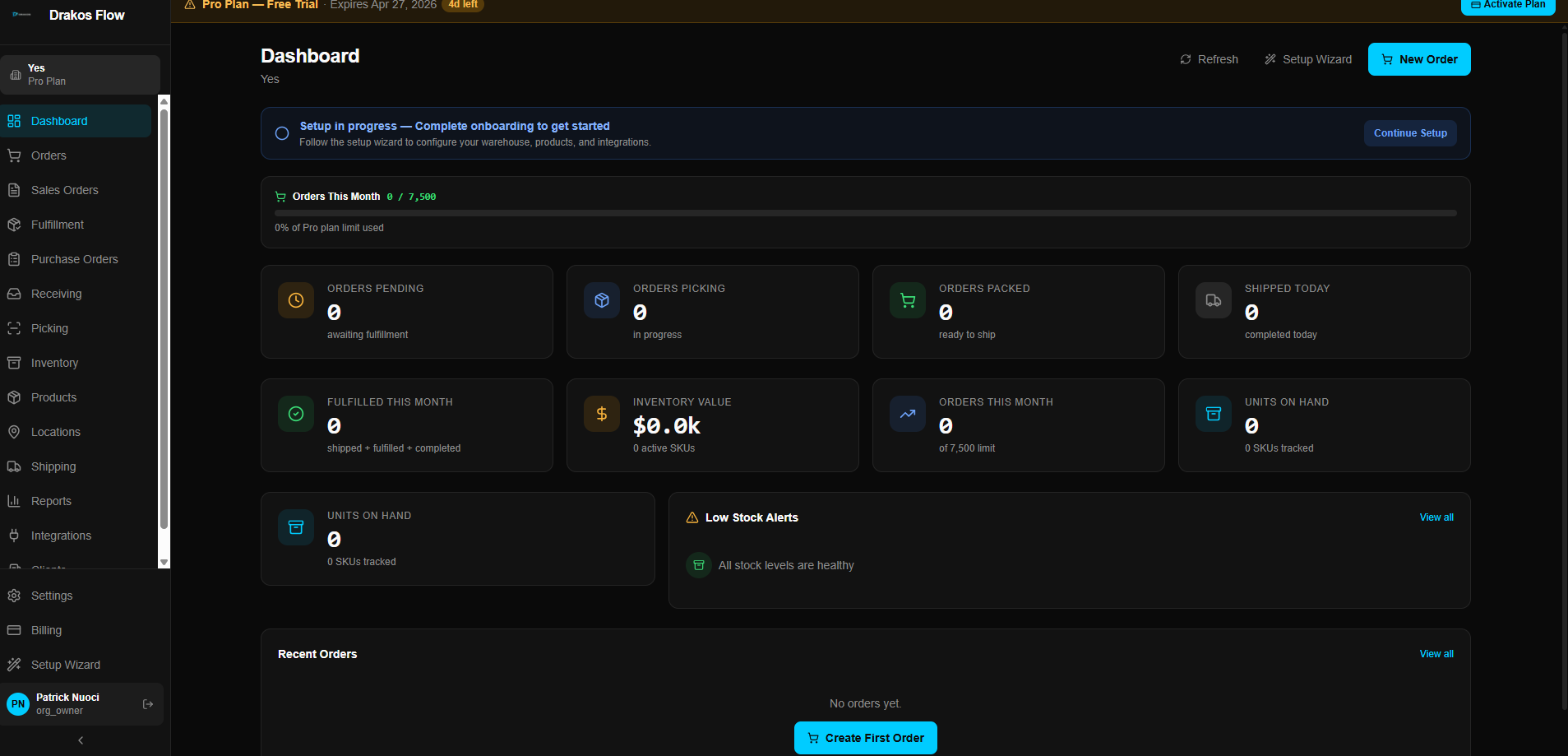The image size is (1568, 756).
Task: Click the Units On Hand card beside Low Stock
Action: [458, 539]
